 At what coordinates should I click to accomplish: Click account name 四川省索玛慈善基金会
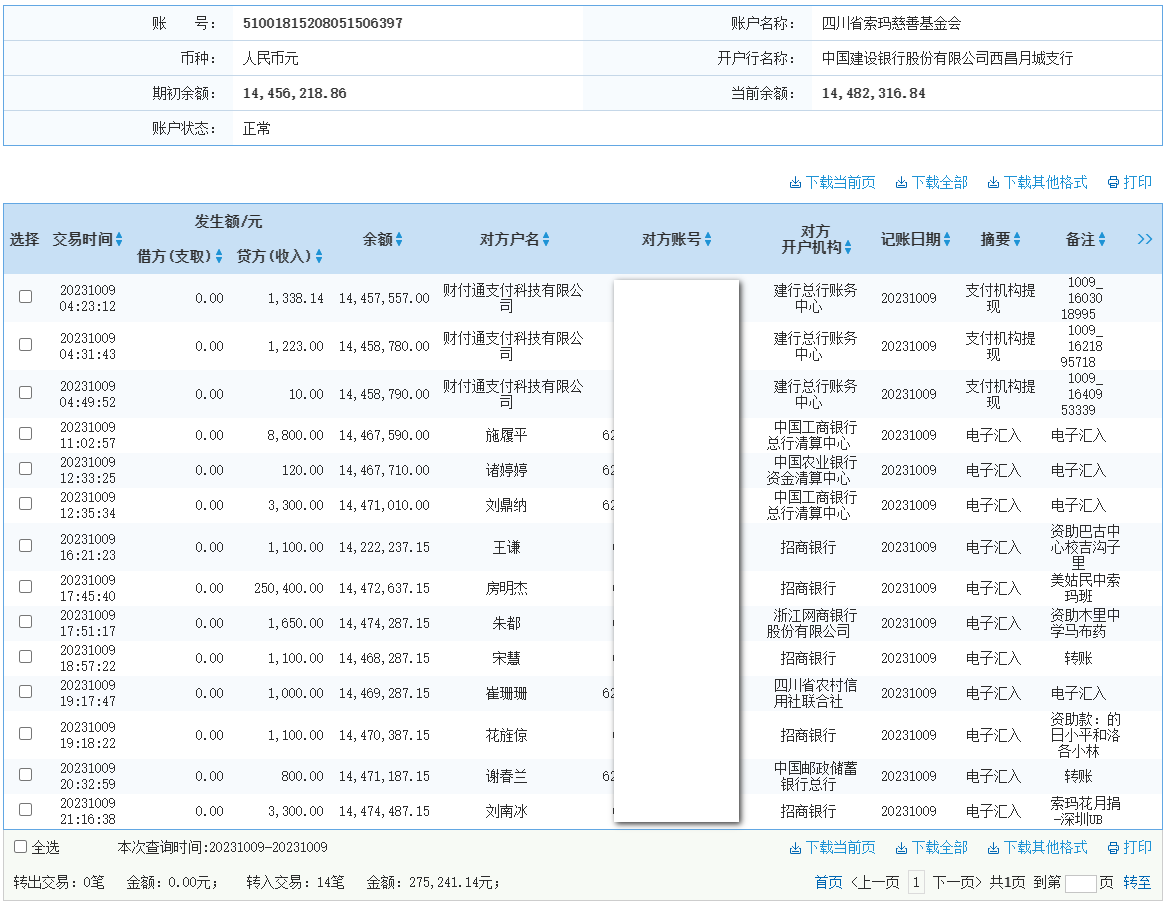click(891, 23)
